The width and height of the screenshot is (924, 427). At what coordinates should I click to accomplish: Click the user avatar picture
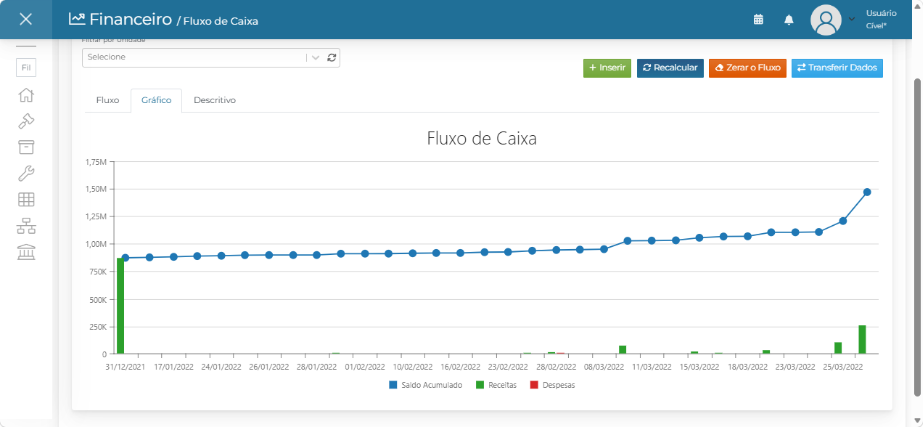click(826, 20)
